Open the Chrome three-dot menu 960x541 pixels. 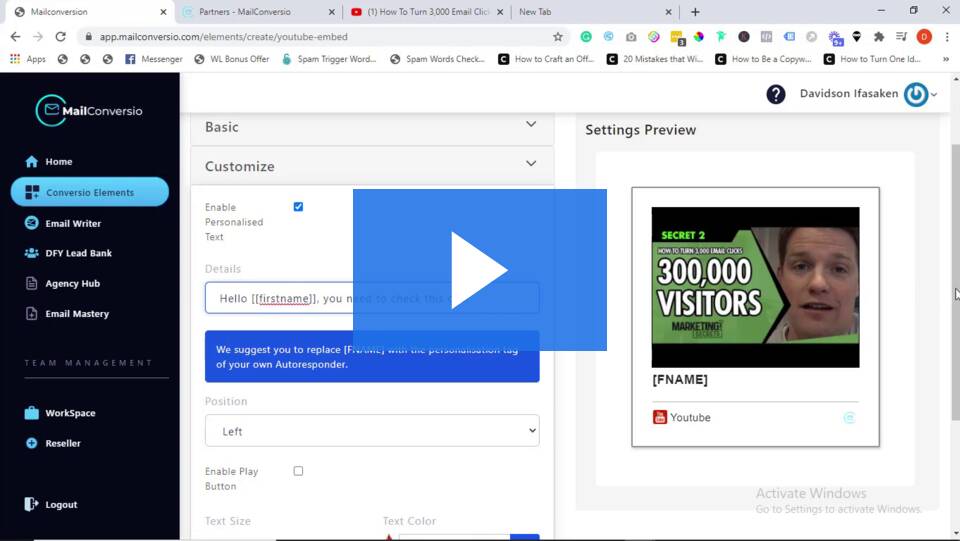(947, 37)
